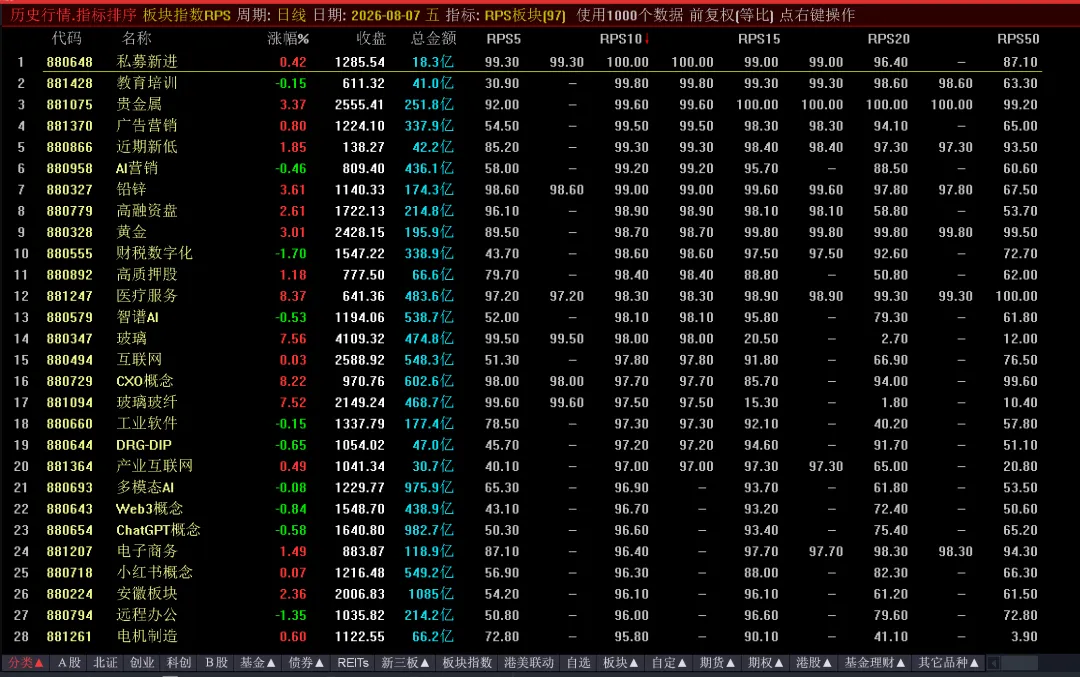Expand the 期货 tab menu
Screen dimensions: 1080x677
(x=716, y=663)
